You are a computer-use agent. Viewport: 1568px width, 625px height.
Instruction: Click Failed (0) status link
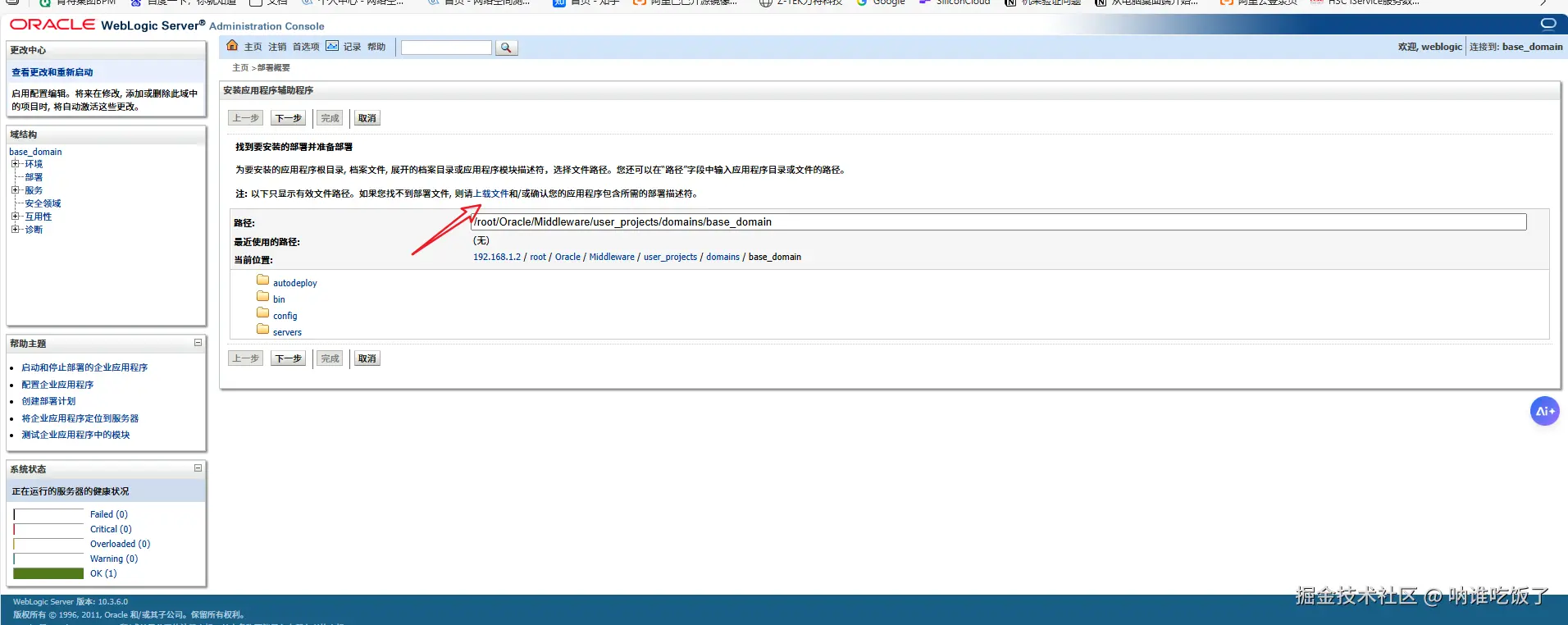coord(109,514)
